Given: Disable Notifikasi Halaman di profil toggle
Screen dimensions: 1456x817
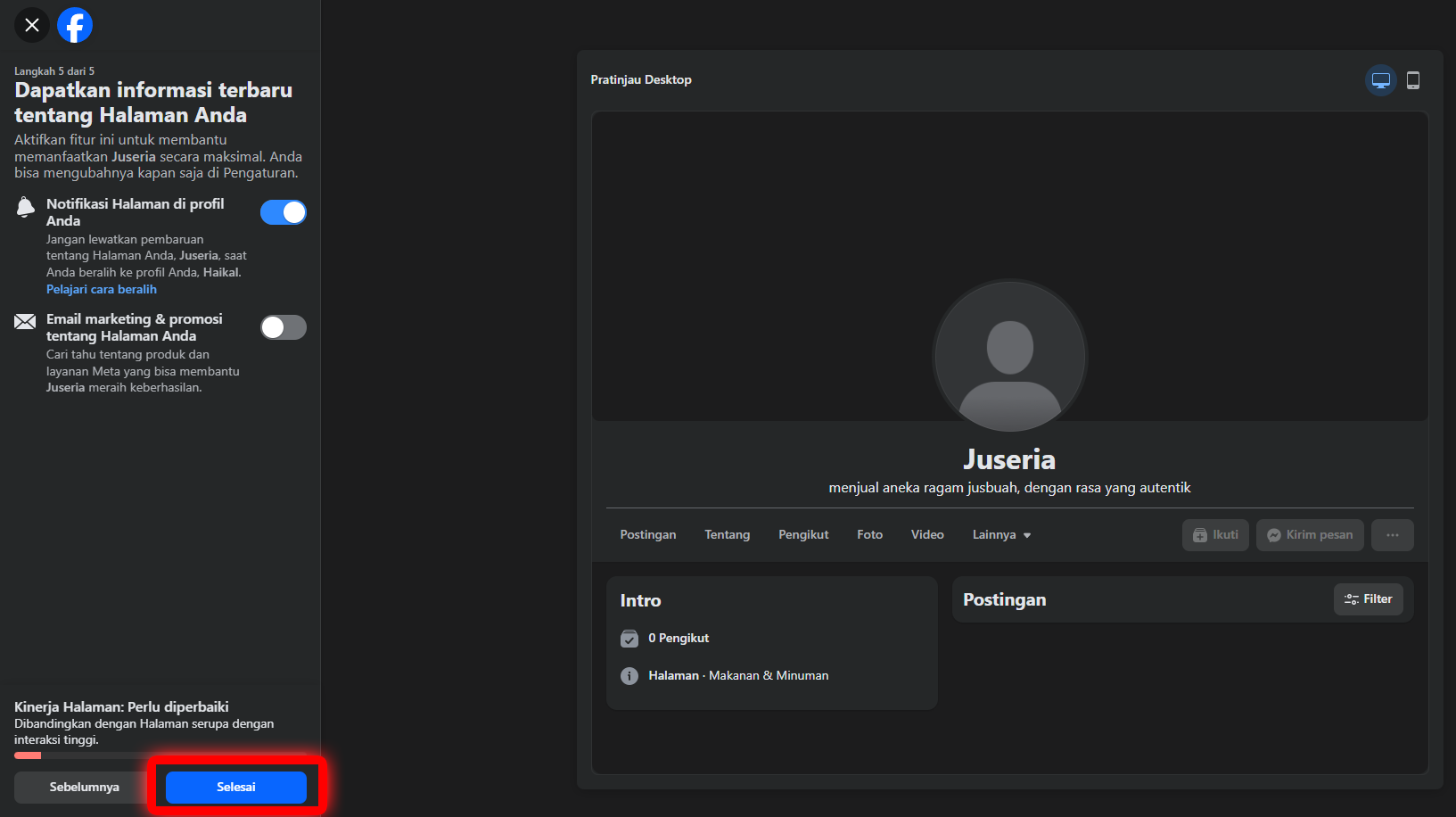Looking at the screenshot, I should (284, 212).
